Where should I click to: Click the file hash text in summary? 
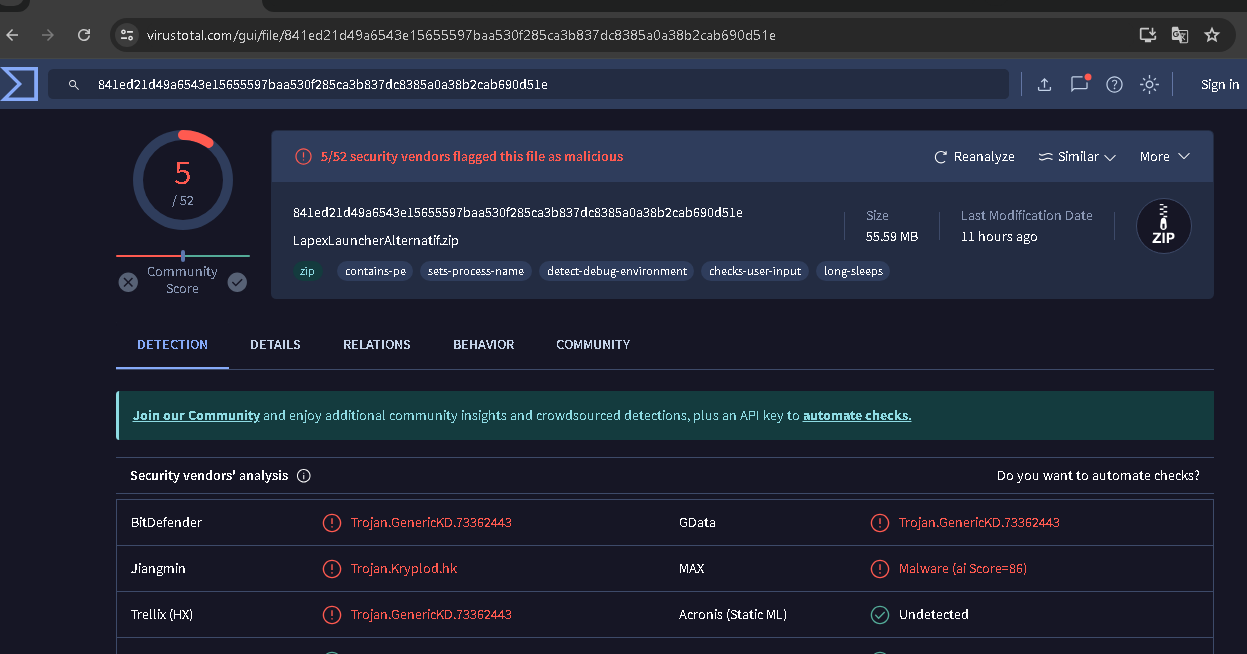[x=518, y=213]
